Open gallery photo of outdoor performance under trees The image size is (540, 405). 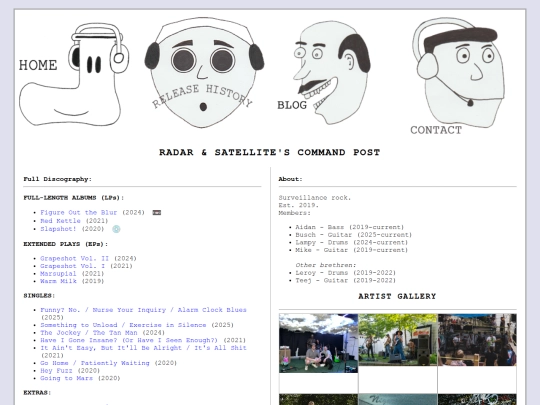398,340
